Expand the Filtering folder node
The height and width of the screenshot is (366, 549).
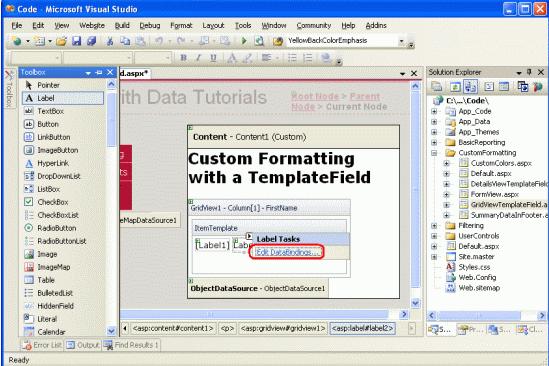(434, 226)
